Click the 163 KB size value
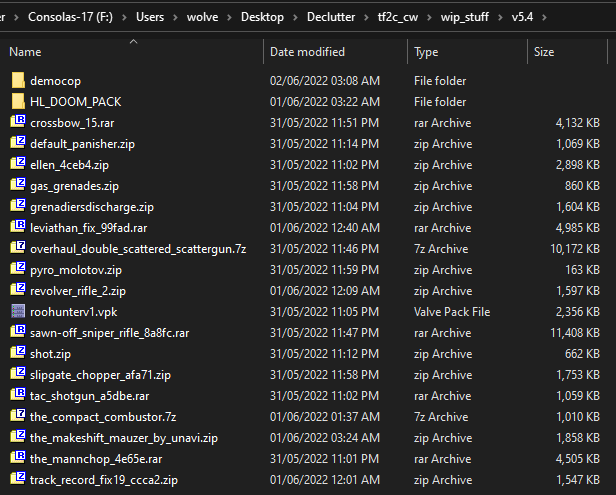 click(x=582, y=270)
